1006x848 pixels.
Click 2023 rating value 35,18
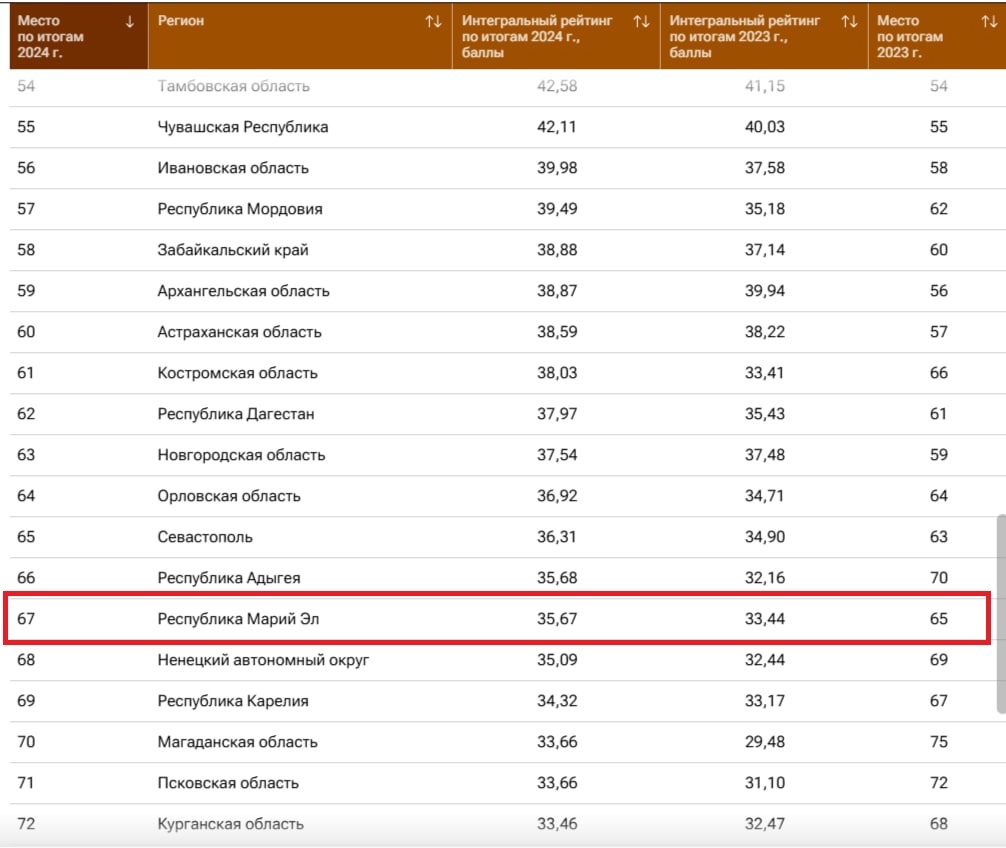tap(765, 209)
